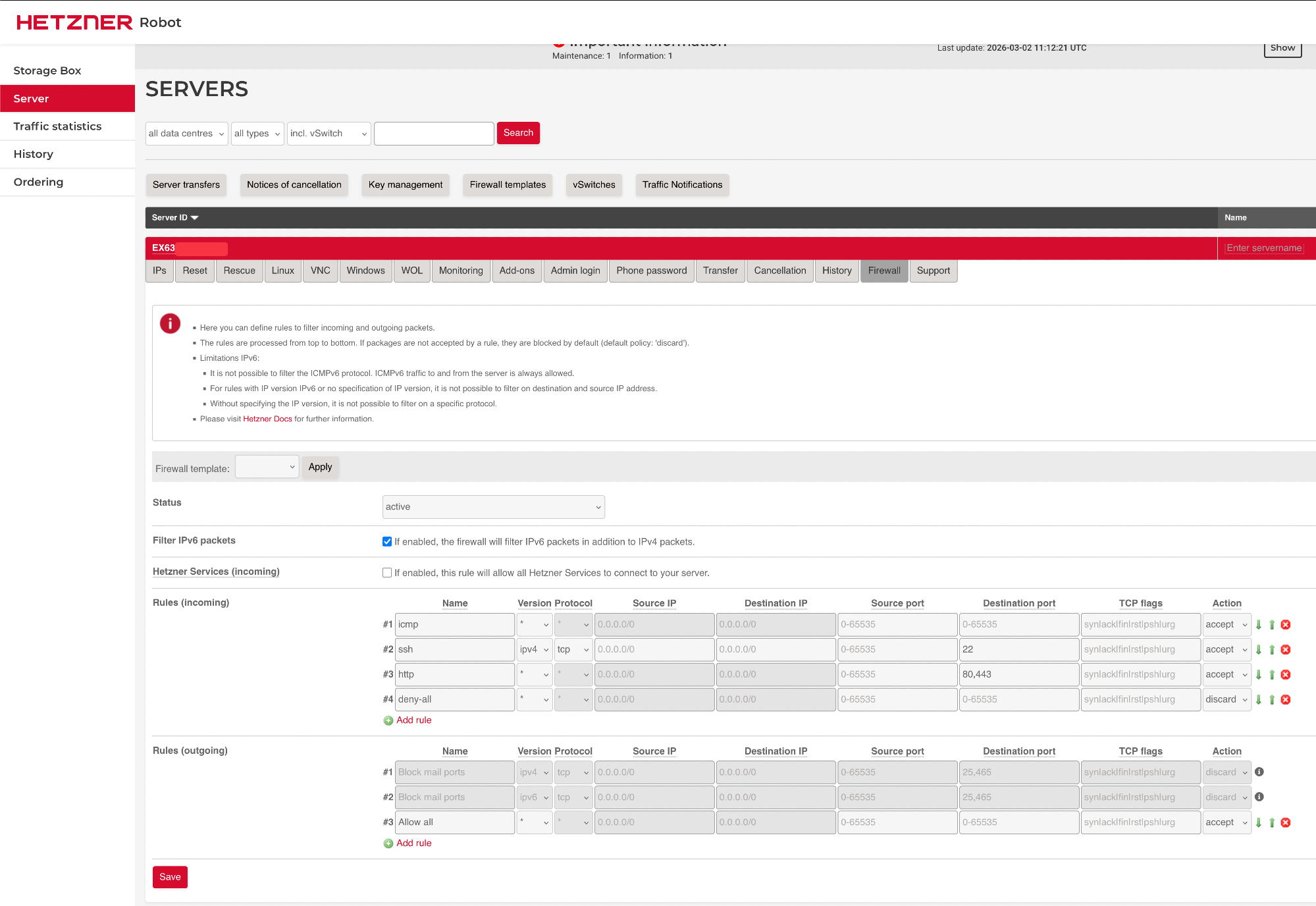The width and height of the screenshot is (1316, 906).
Task: Click the Hetzner logo
Action: pyautogui.click(x=74, y=22)
